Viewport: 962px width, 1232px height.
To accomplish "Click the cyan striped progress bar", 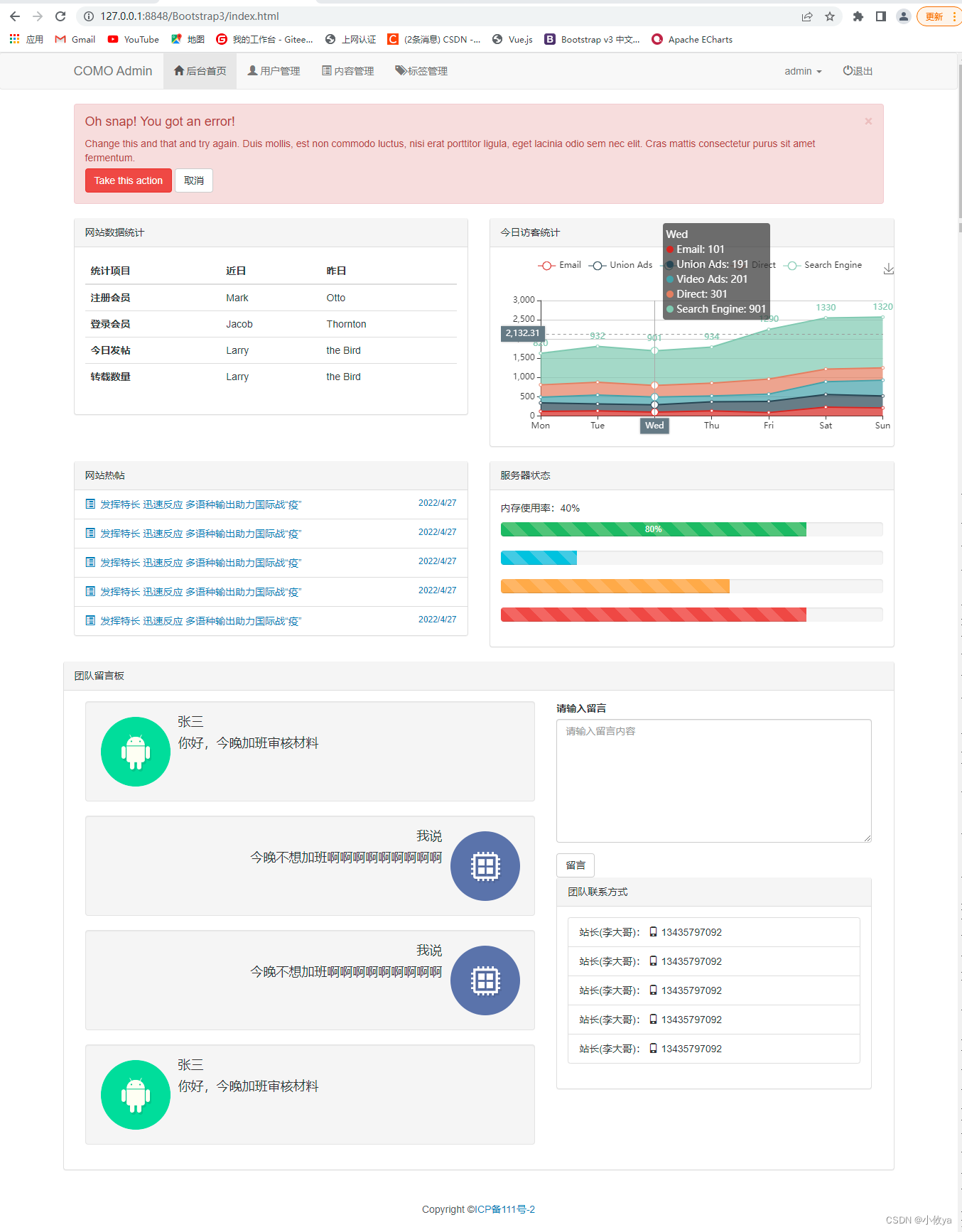I will pyautogui.click(x=539, y=558).
